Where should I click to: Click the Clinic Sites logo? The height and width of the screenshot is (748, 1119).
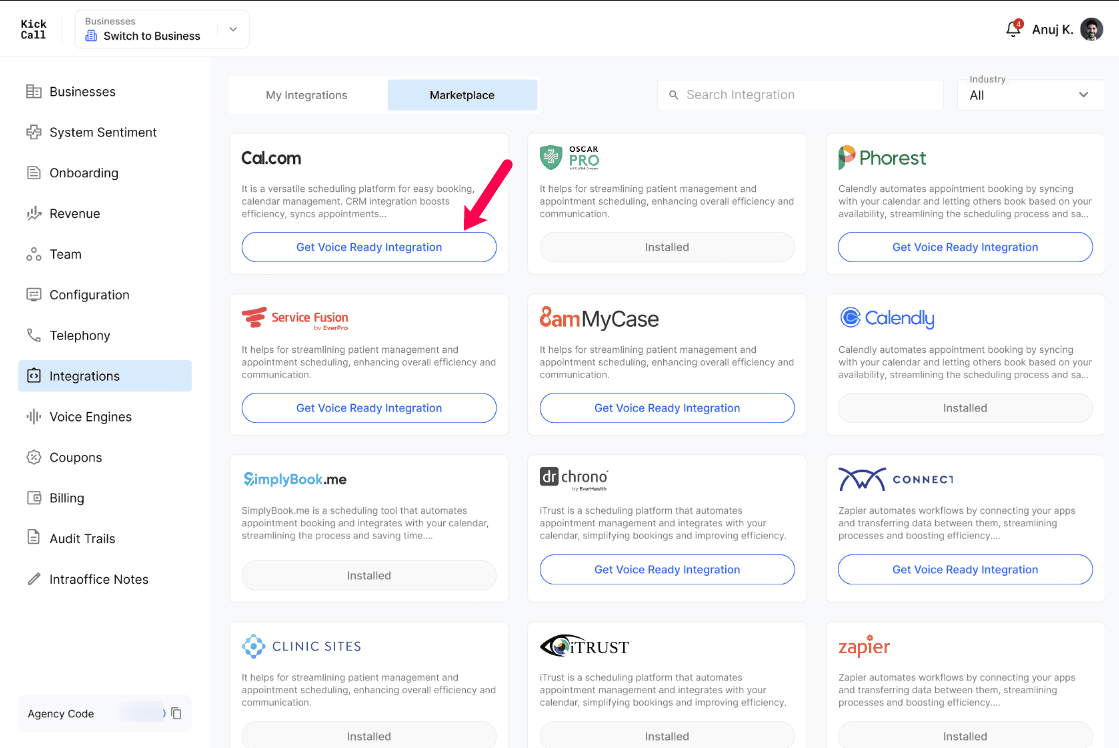[x=301, y=646]
